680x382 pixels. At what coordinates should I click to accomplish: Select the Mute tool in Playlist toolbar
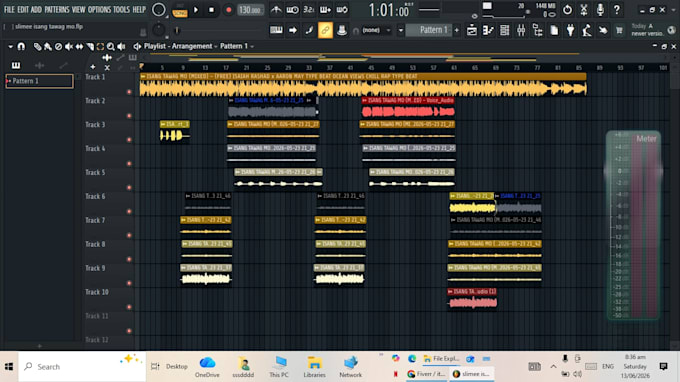pyautogui.click(x=69, y=46)
